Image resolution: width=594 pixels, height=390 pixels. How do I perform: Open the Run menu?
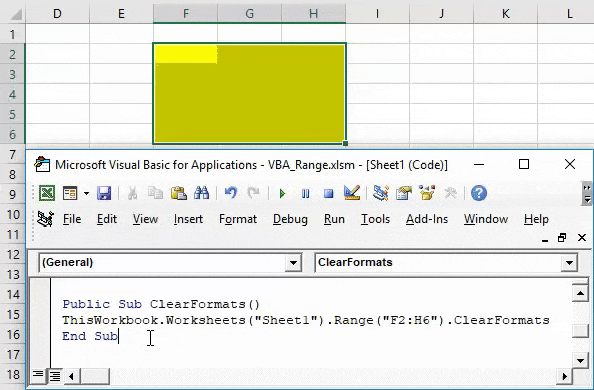[334, 219]
